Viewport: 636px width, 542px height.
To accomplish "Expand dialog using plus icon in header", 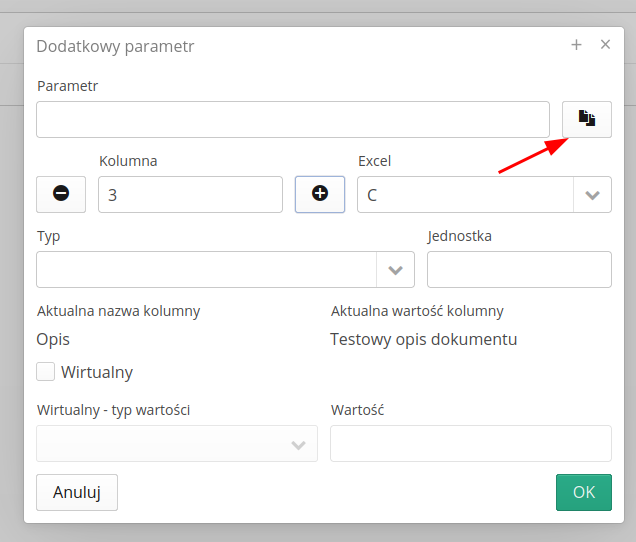I will coord(576,45).
